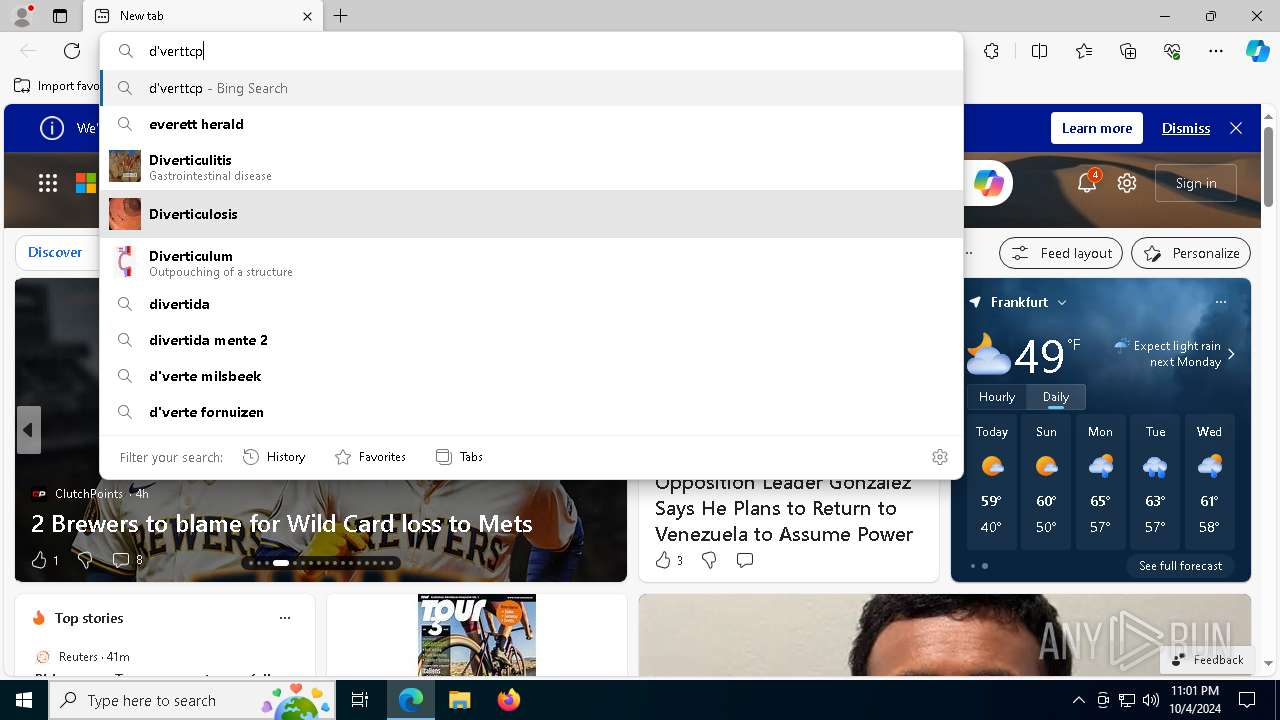Open Opposition Leader Gonzalez headline
Viewport: 1280px width, 720px height.
pos(784,508)
